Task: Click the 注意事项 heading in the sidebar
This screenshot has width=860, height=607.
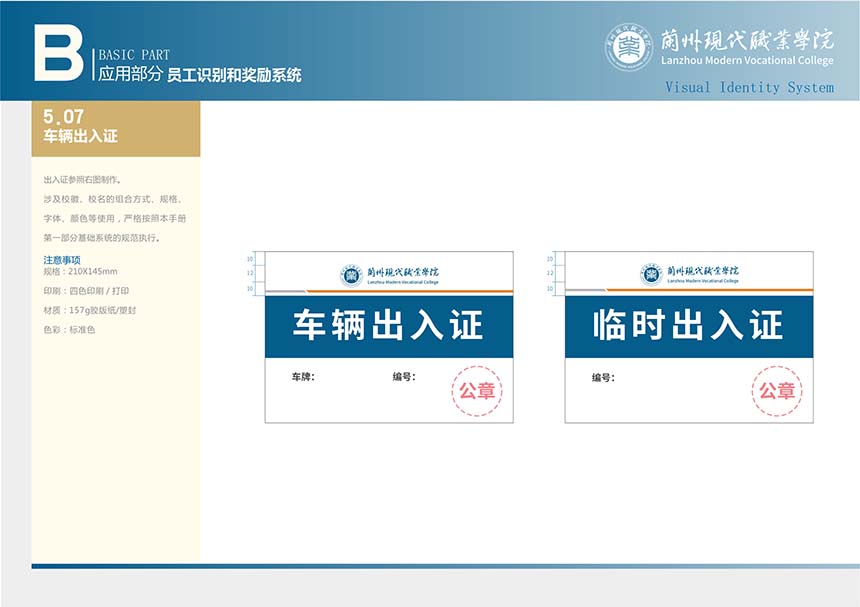Action: point(61,260)
